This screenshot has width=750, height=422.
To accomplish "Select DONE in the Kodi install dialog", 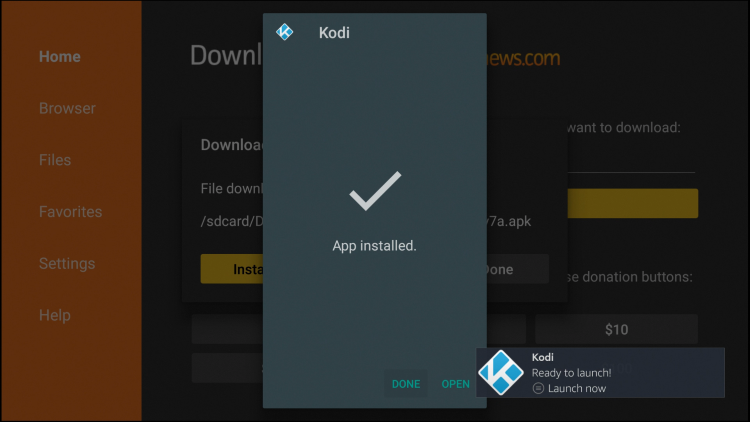I will click(406, 384).
